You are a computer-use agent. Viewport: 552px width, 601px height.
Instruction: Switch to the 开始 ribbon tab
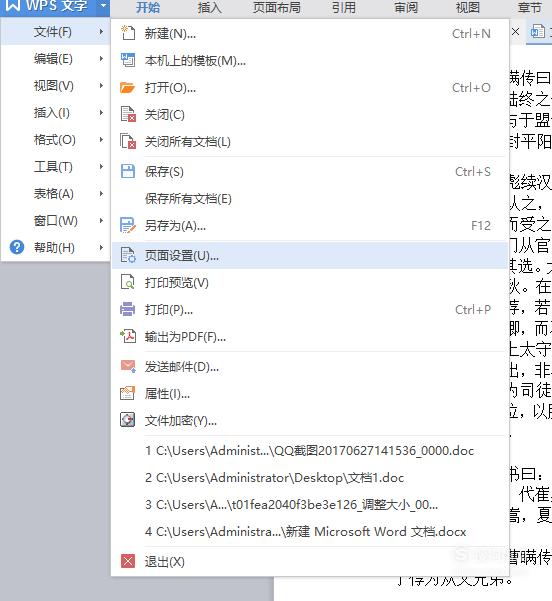pyautogui.click(x=148, y=7)
